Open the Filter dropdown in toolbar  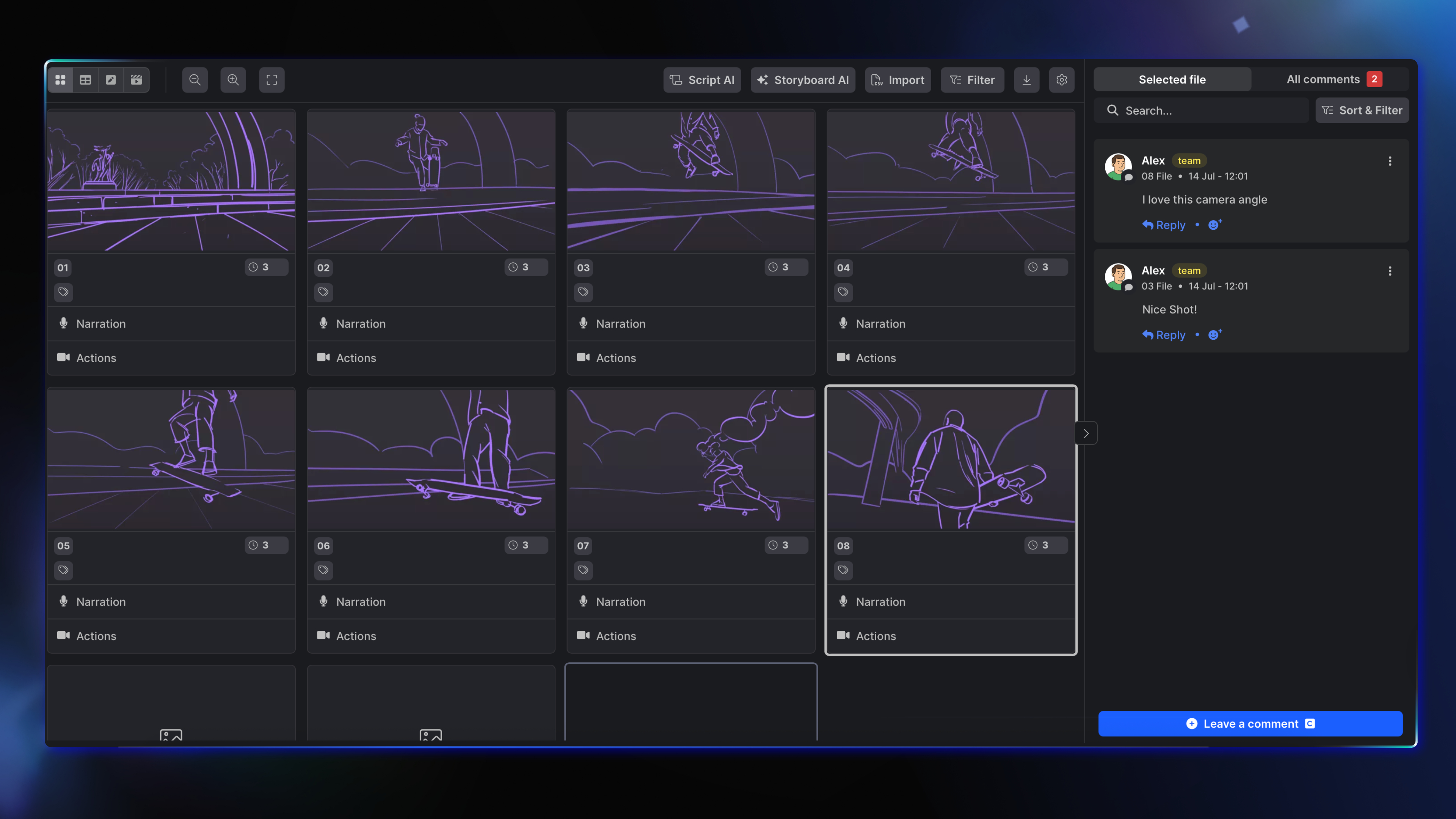972,80
